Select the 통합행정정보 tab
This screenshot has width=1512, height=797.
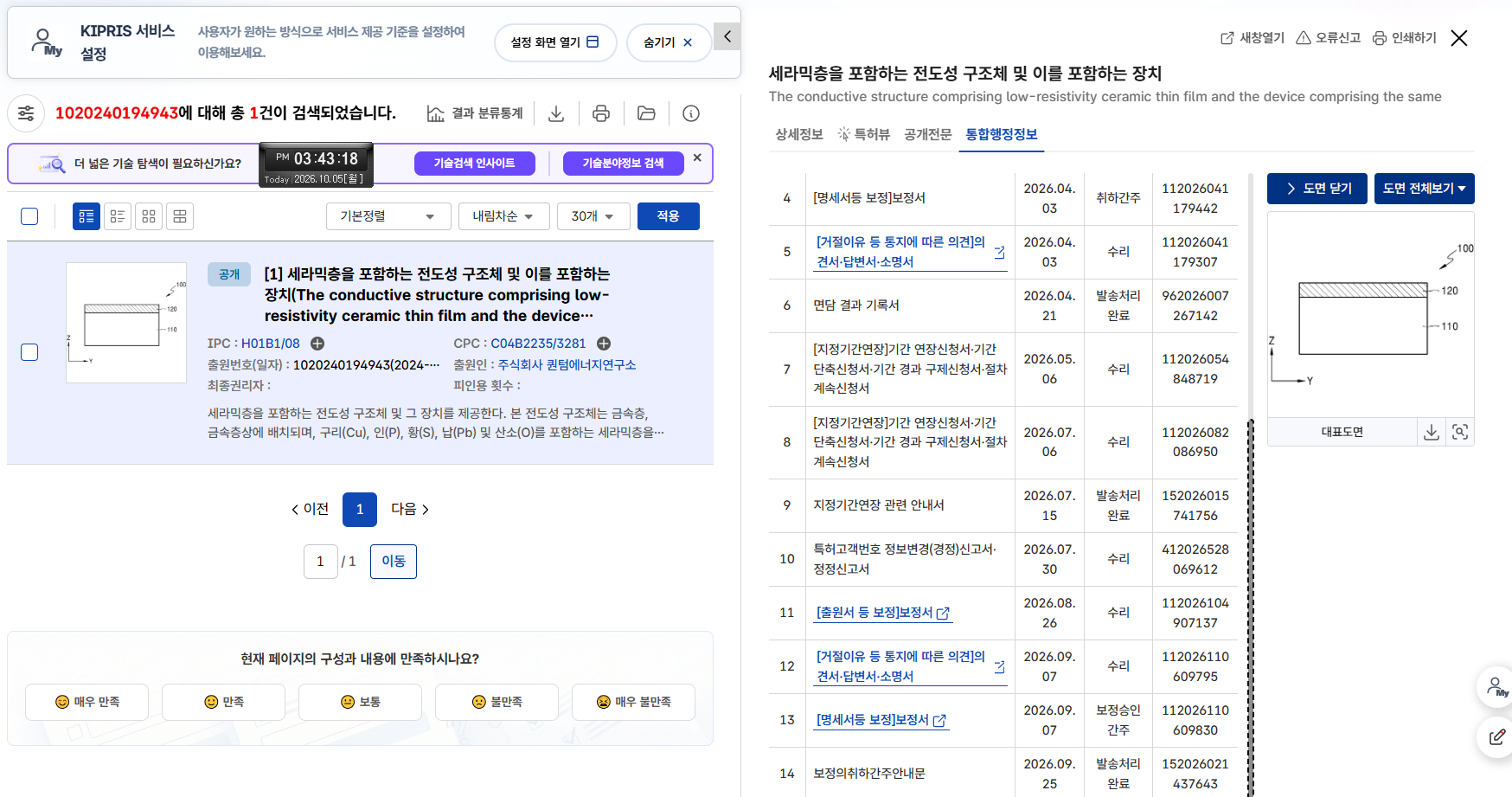point(1002,134)
